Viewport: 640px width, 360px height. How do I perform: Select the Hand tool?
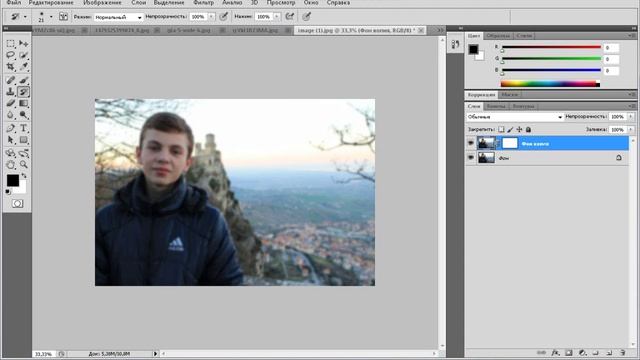11,164
